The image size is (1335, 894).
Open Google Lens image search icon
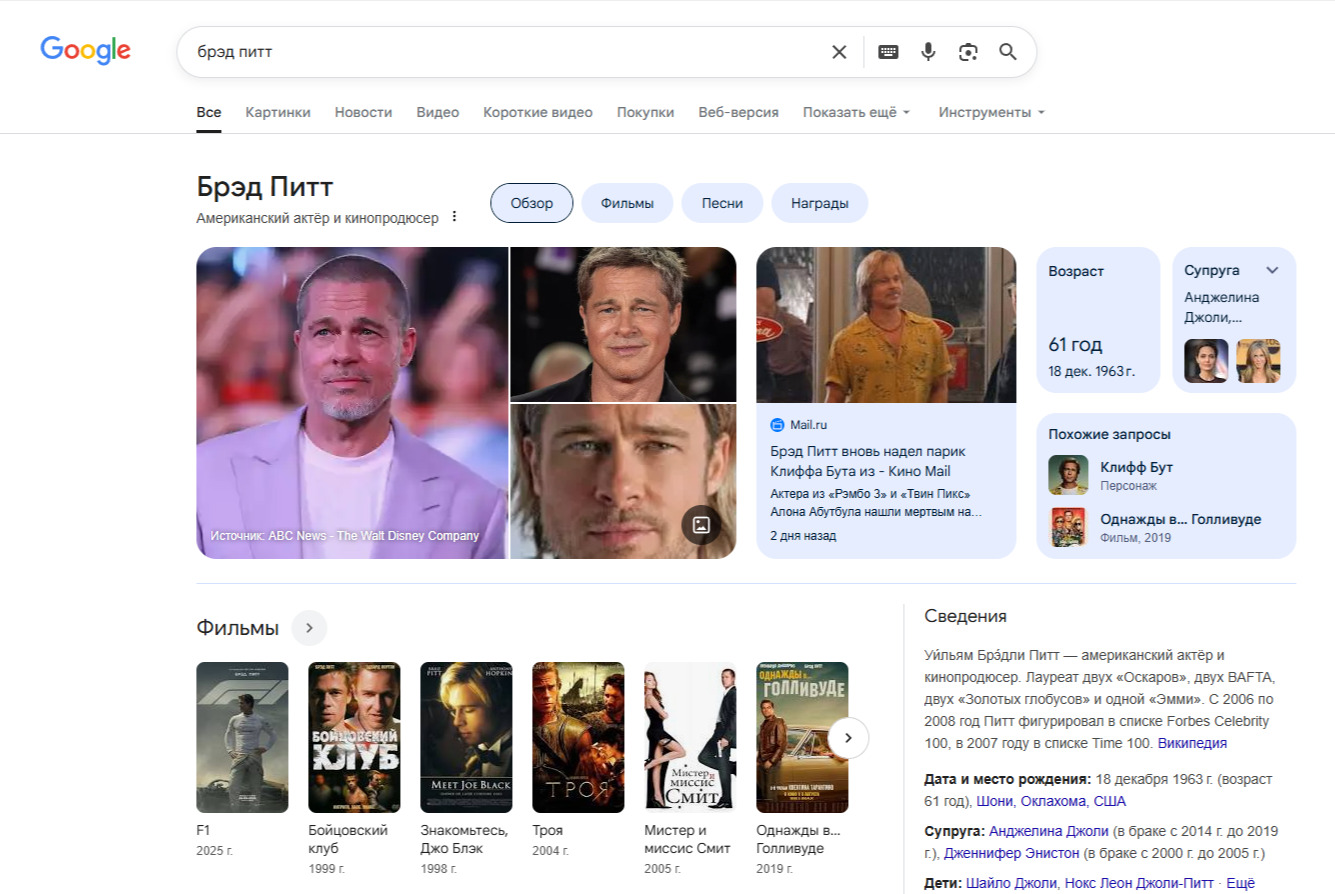point(967,51)
